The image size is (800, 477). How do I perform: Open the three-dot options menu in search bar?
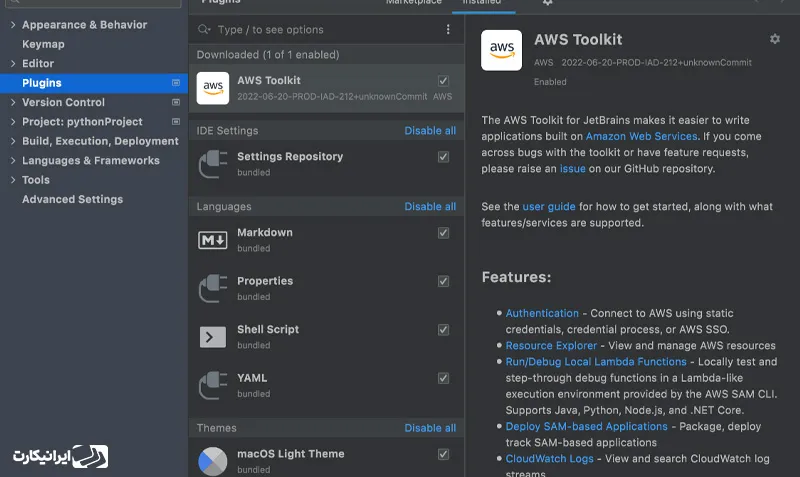[448, 30]
